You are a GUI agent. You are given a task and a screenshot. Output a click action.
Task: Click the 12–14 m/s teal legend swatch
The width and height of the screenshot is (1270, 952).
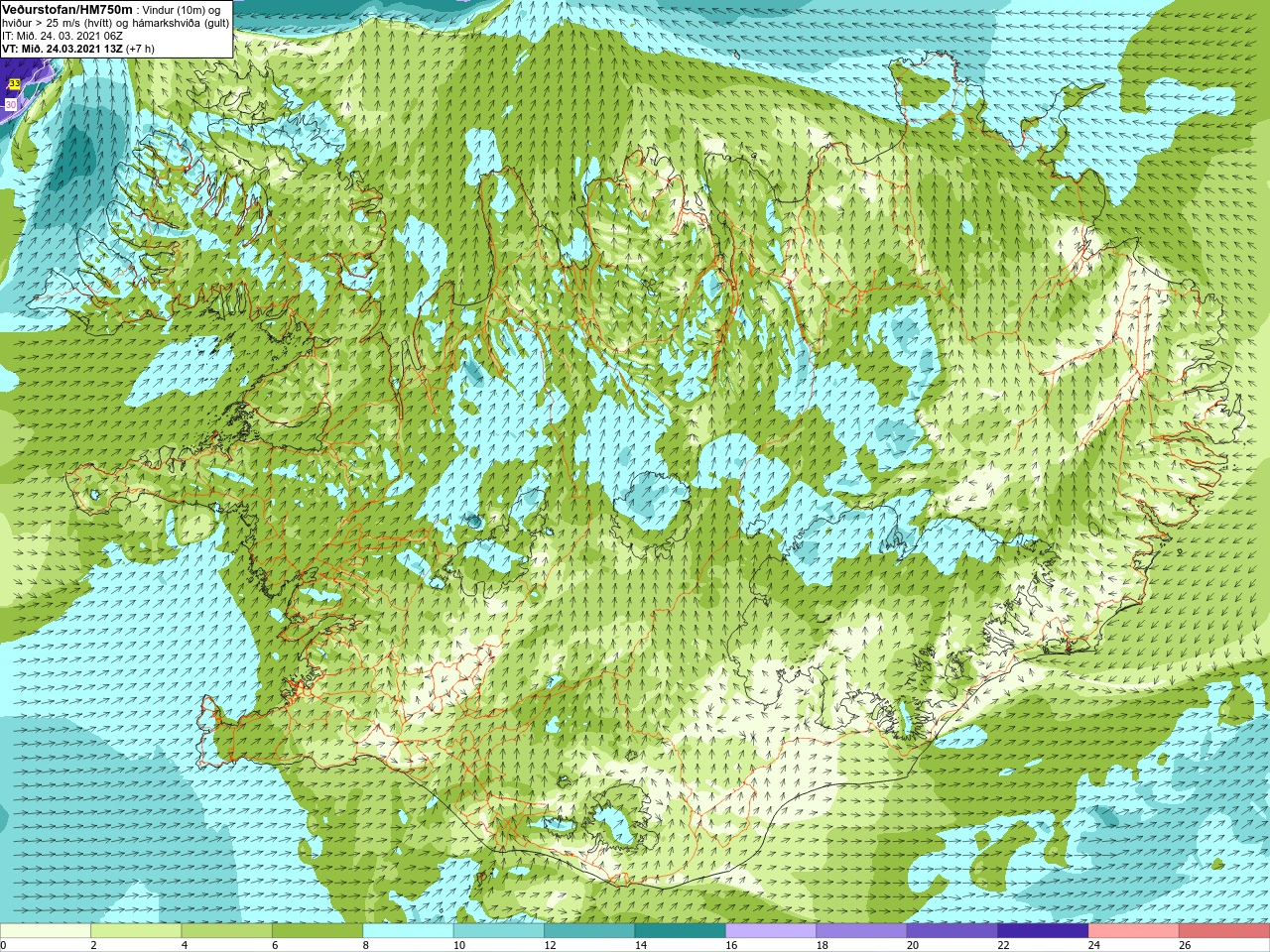click(x=589, y=931)
